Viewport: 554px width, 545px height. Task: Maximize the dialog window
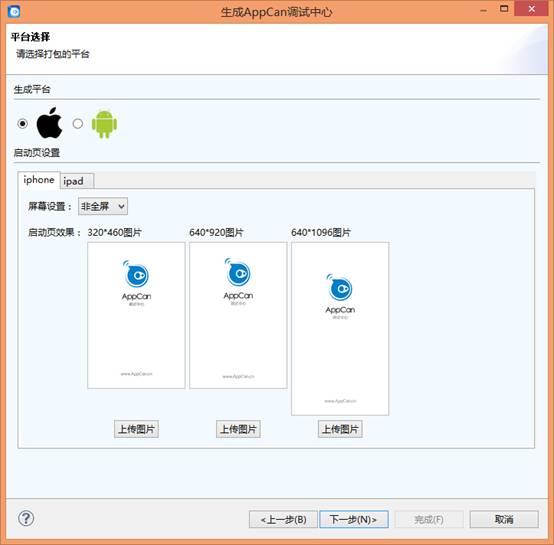point(504,8)
